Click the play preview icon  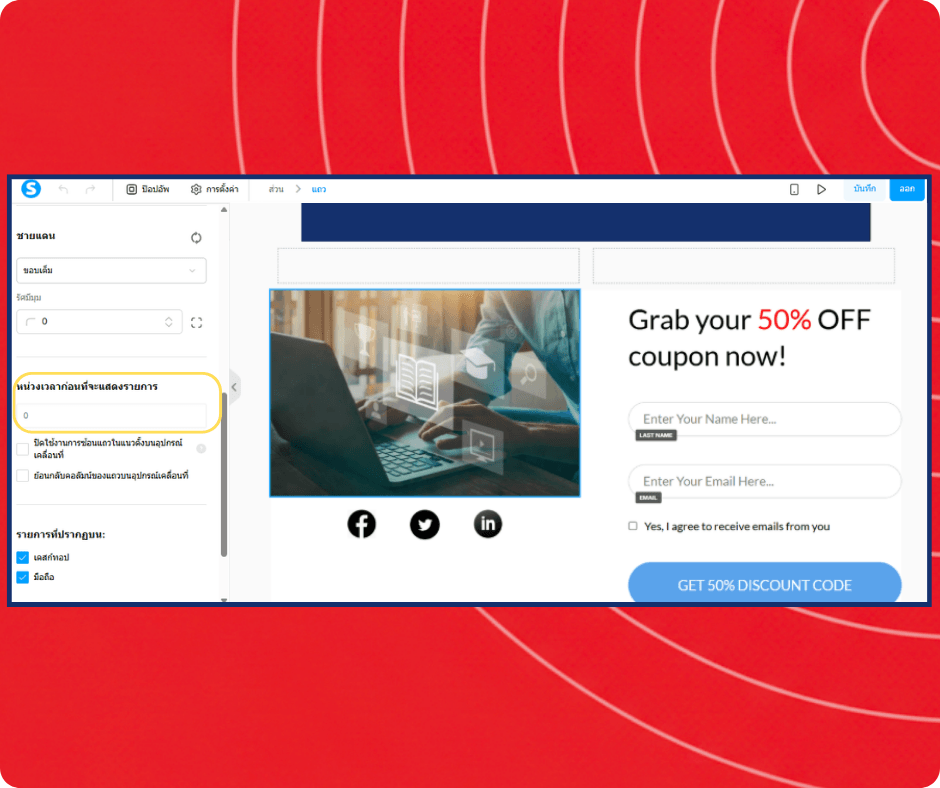[x=821, y=190]
